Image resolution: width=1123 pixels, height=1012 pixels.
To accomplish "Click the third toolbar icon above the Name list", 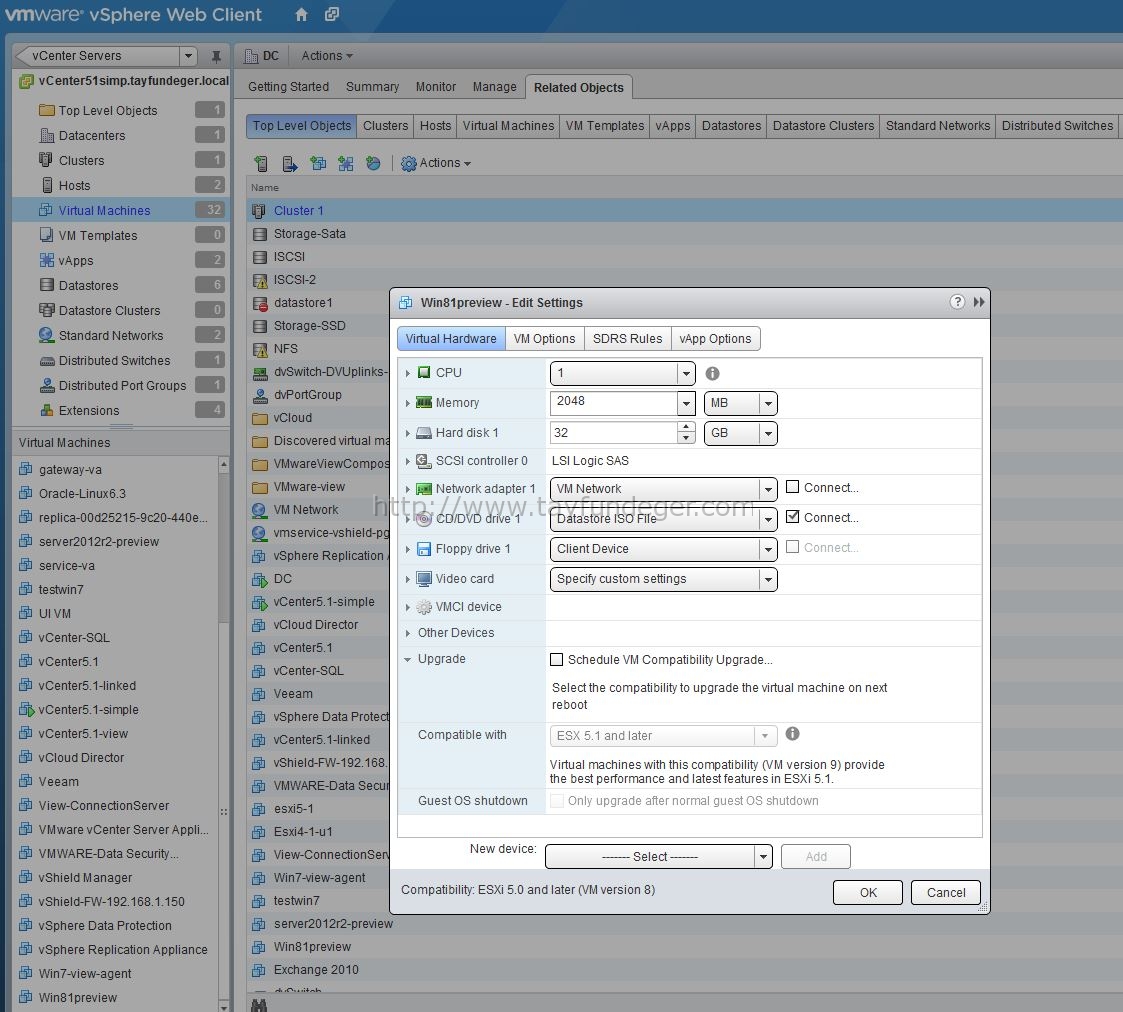I will [318, 163].
